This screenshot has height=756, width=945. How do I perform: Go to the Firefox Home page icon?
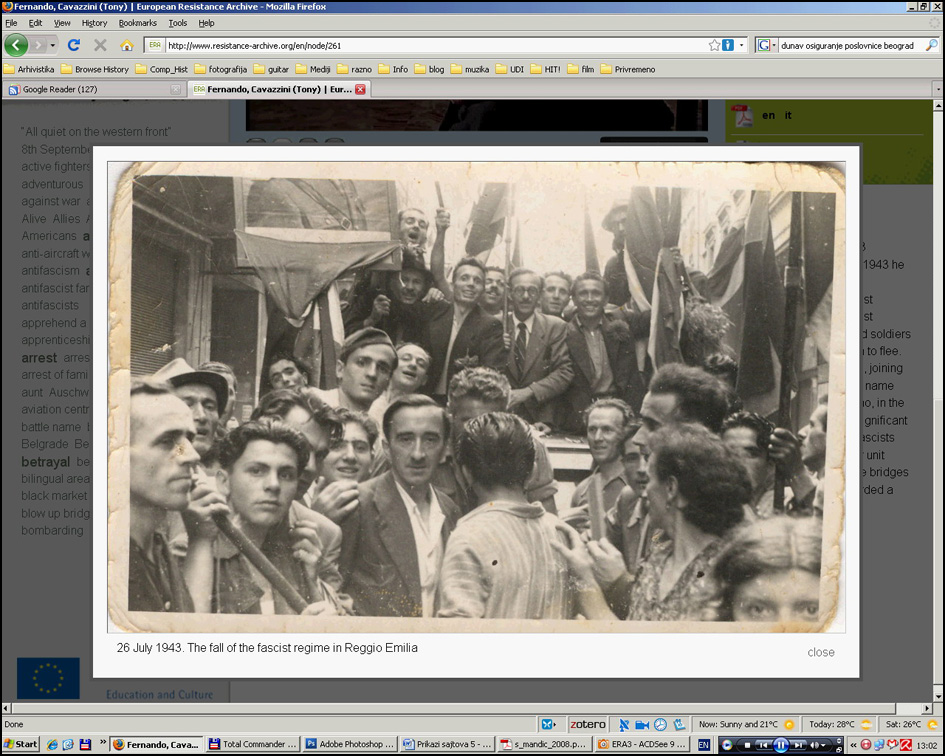(127, 45)
